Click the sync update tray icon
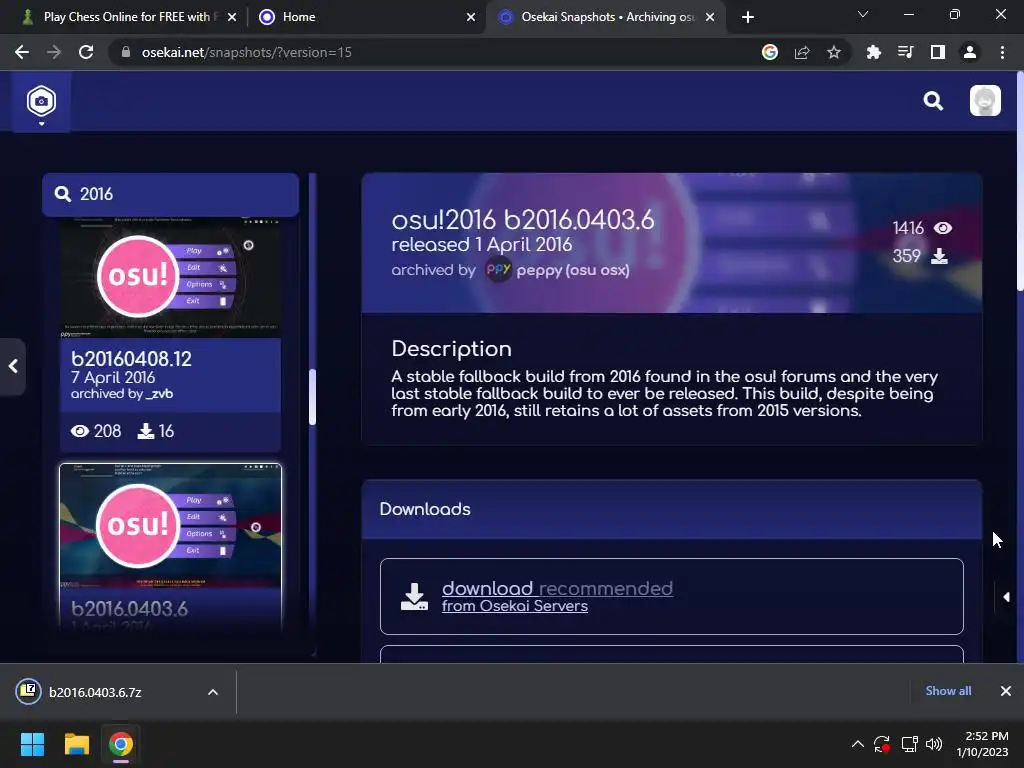1024x768 pixels. tap(882, 744)
